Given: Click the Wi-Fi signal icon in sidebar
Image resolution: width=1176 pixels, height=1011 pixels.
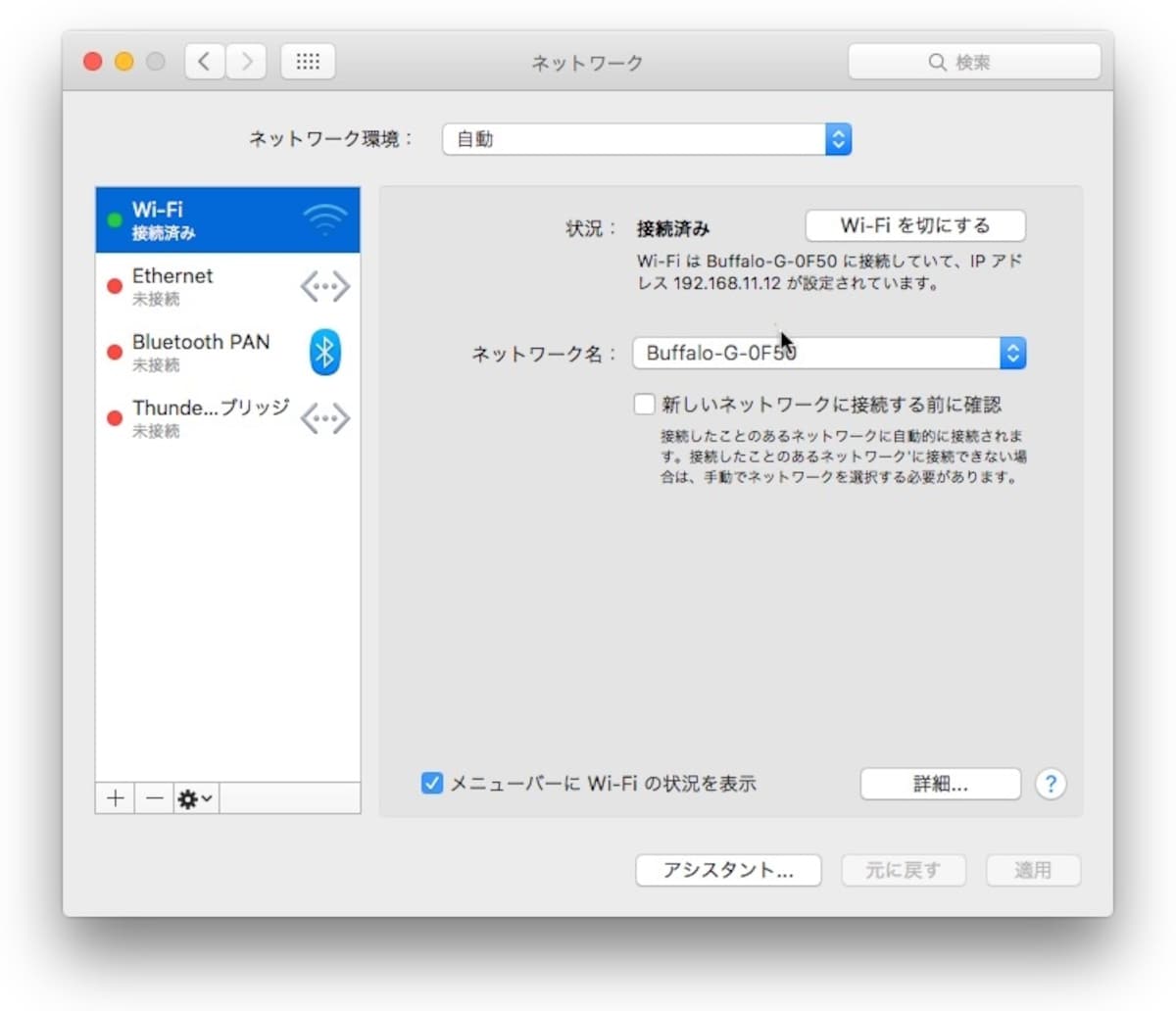Looking at the screenshot, I should click(324, 220).
